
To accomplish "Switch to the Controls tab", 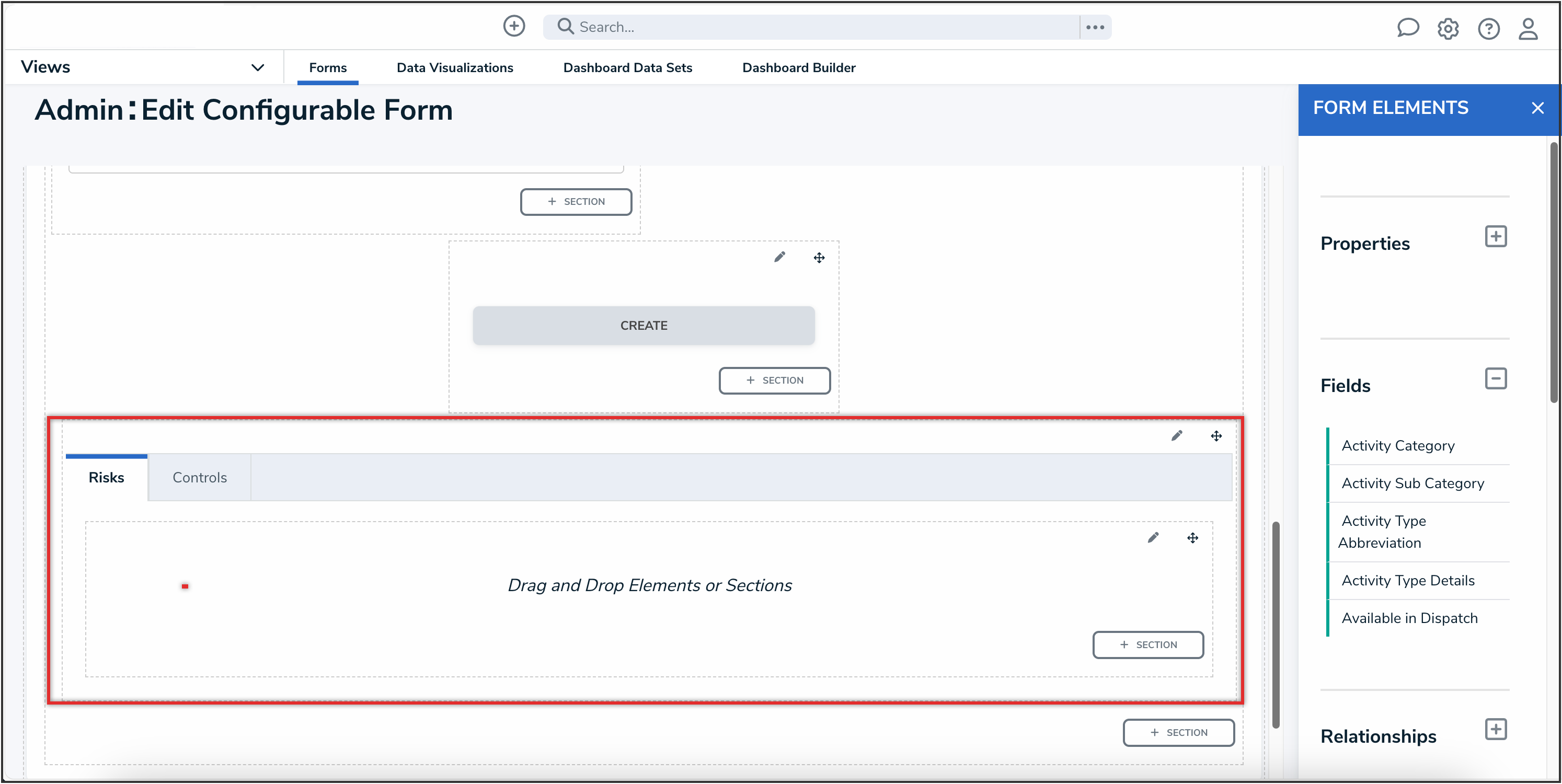I will 200,477.
